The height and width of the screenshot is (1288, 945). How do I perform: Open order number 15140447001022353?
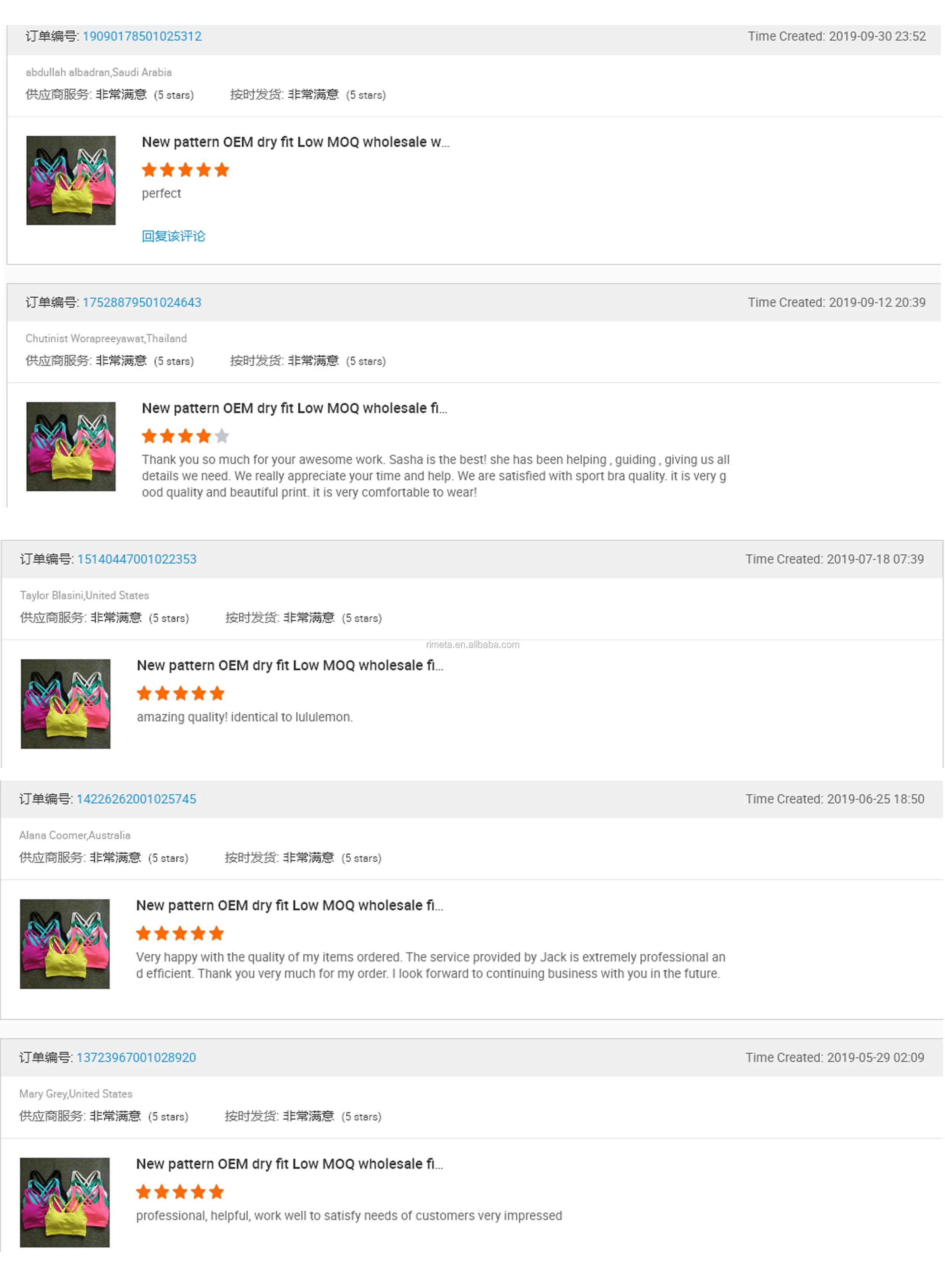point(137,559)
